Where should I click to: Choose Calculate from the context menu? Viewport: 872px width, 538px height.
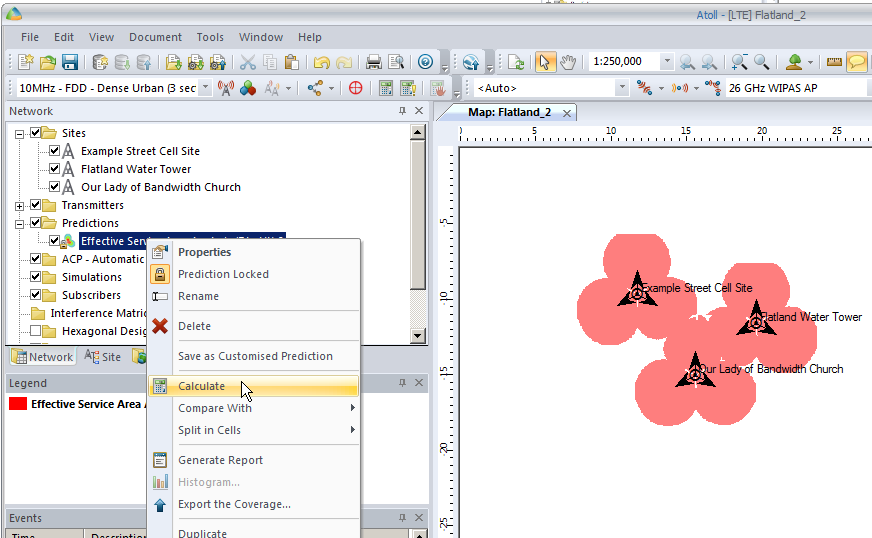201,386
